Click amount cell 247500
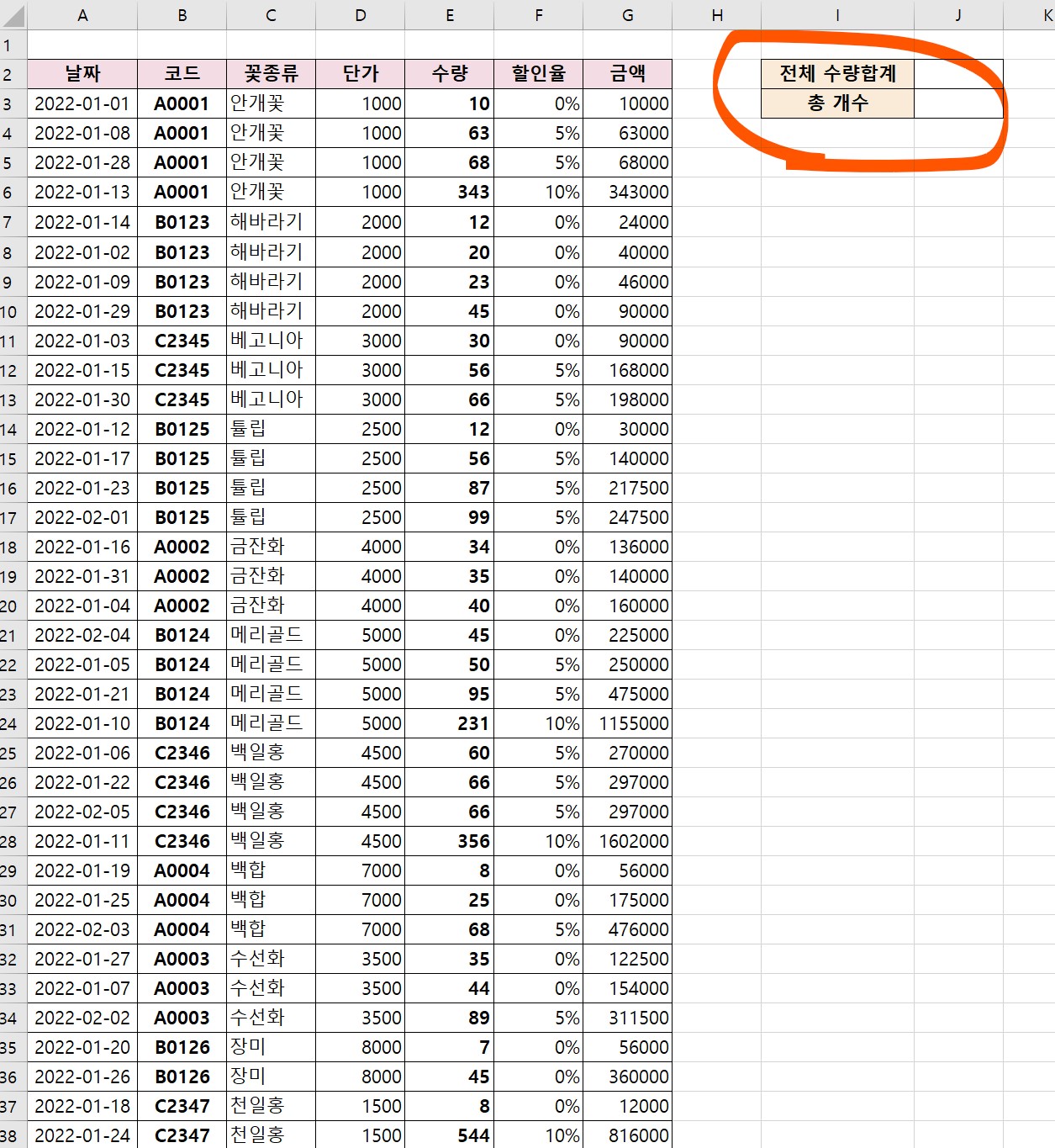Screen dimensions: 1055x1148 [x=628, y=517]
